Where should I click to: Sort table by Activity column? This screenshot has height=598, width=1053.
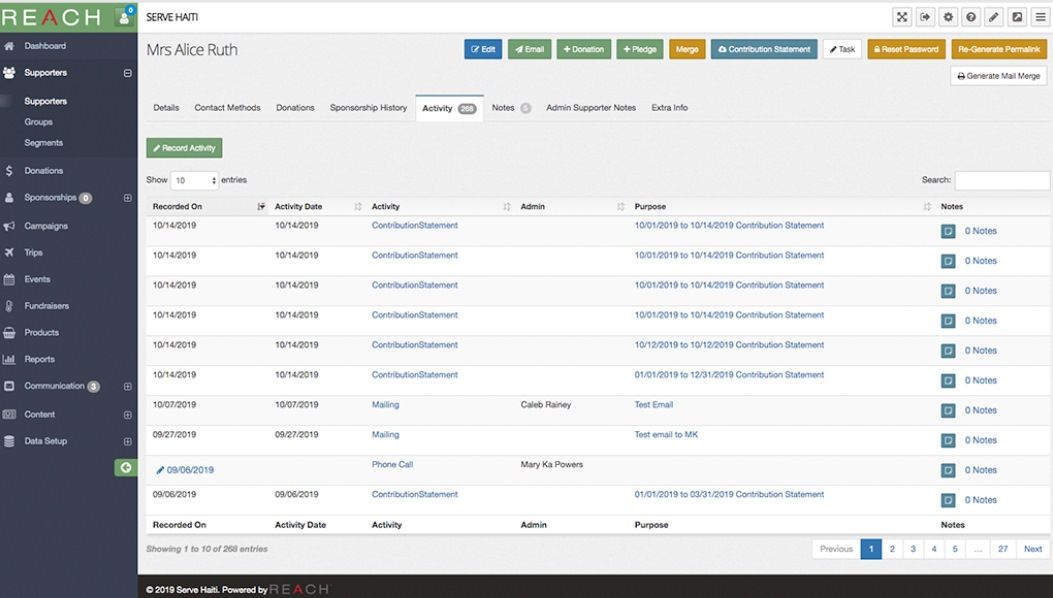pos(441,206)
